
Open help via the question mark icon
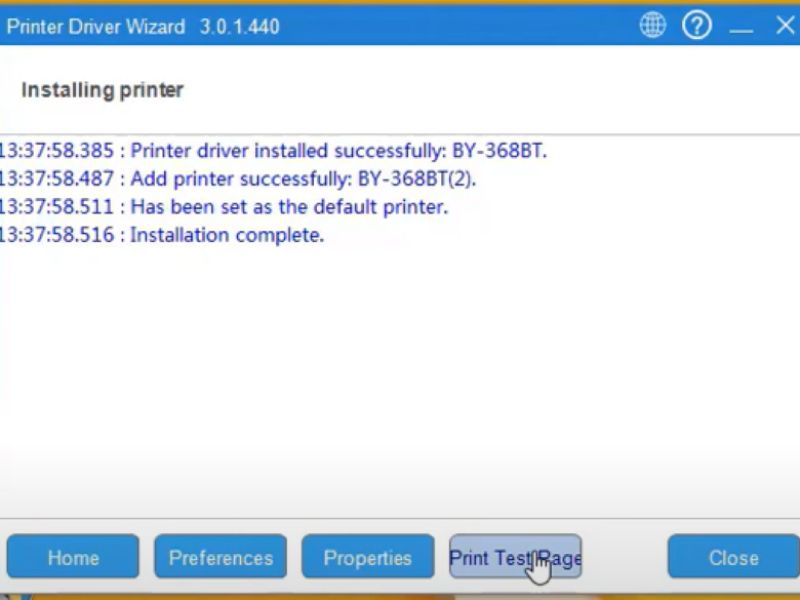coord(696,26)
